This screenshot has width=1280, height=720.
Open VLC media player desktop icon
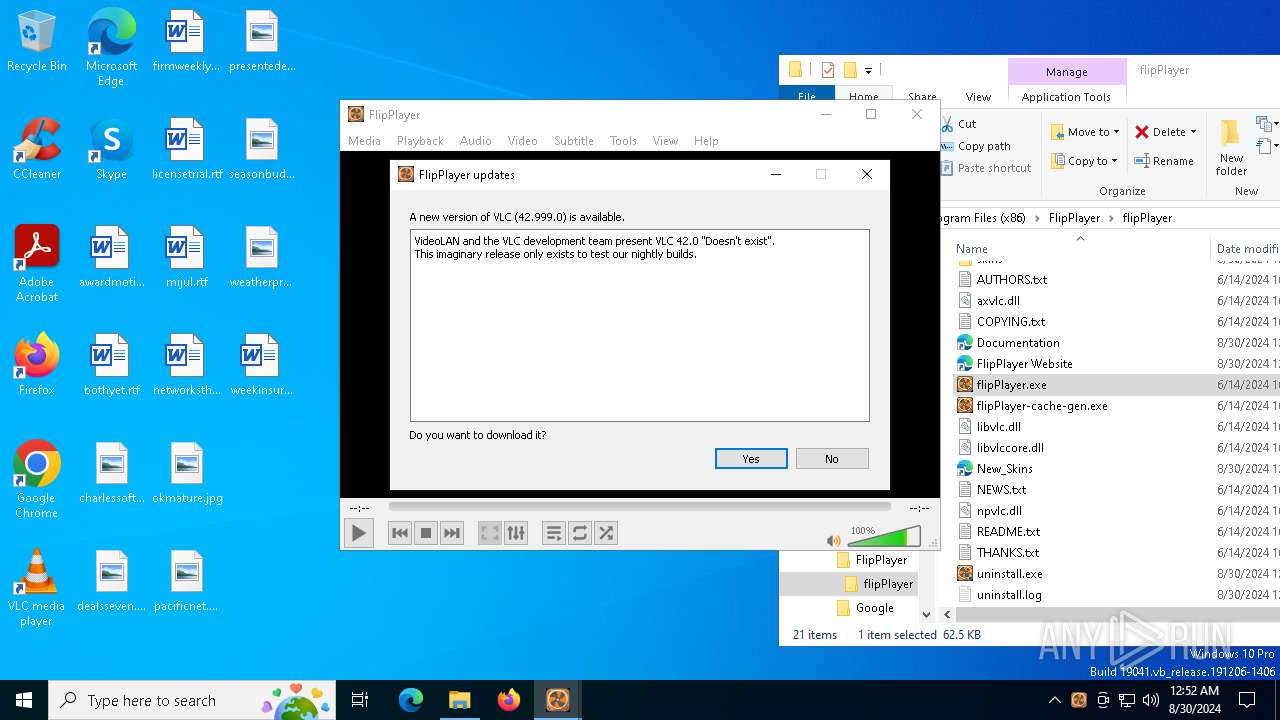37,588
